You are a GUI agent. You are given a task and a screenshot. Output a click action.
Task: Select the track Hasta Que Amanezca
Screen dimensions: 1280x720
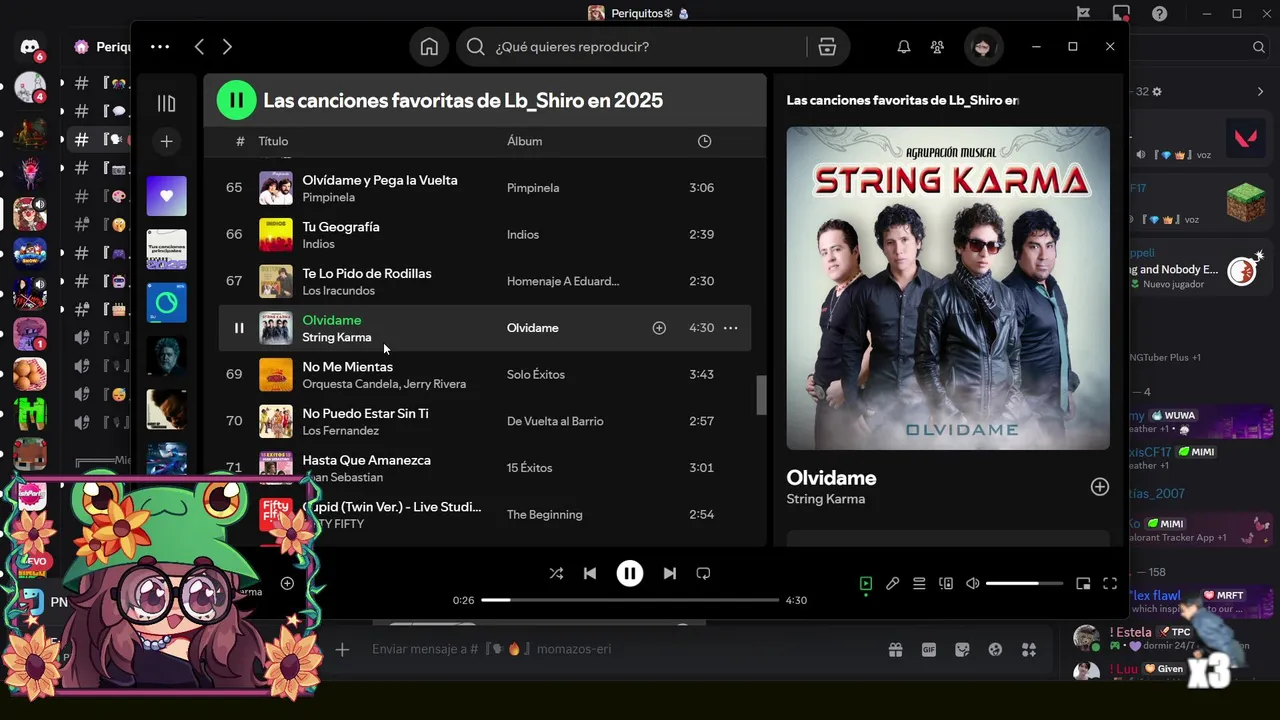(x=367, y=460)
